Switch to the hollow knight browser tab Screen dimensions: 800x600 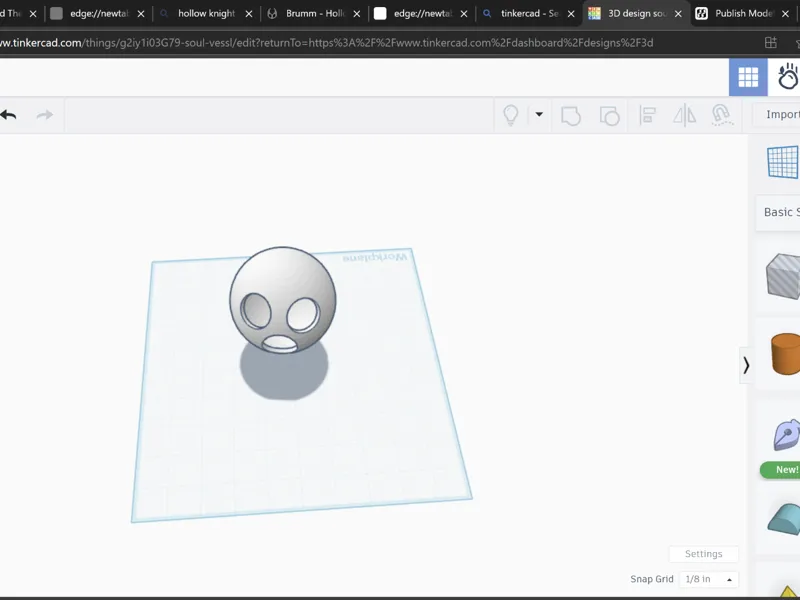(x=206, y=13)
